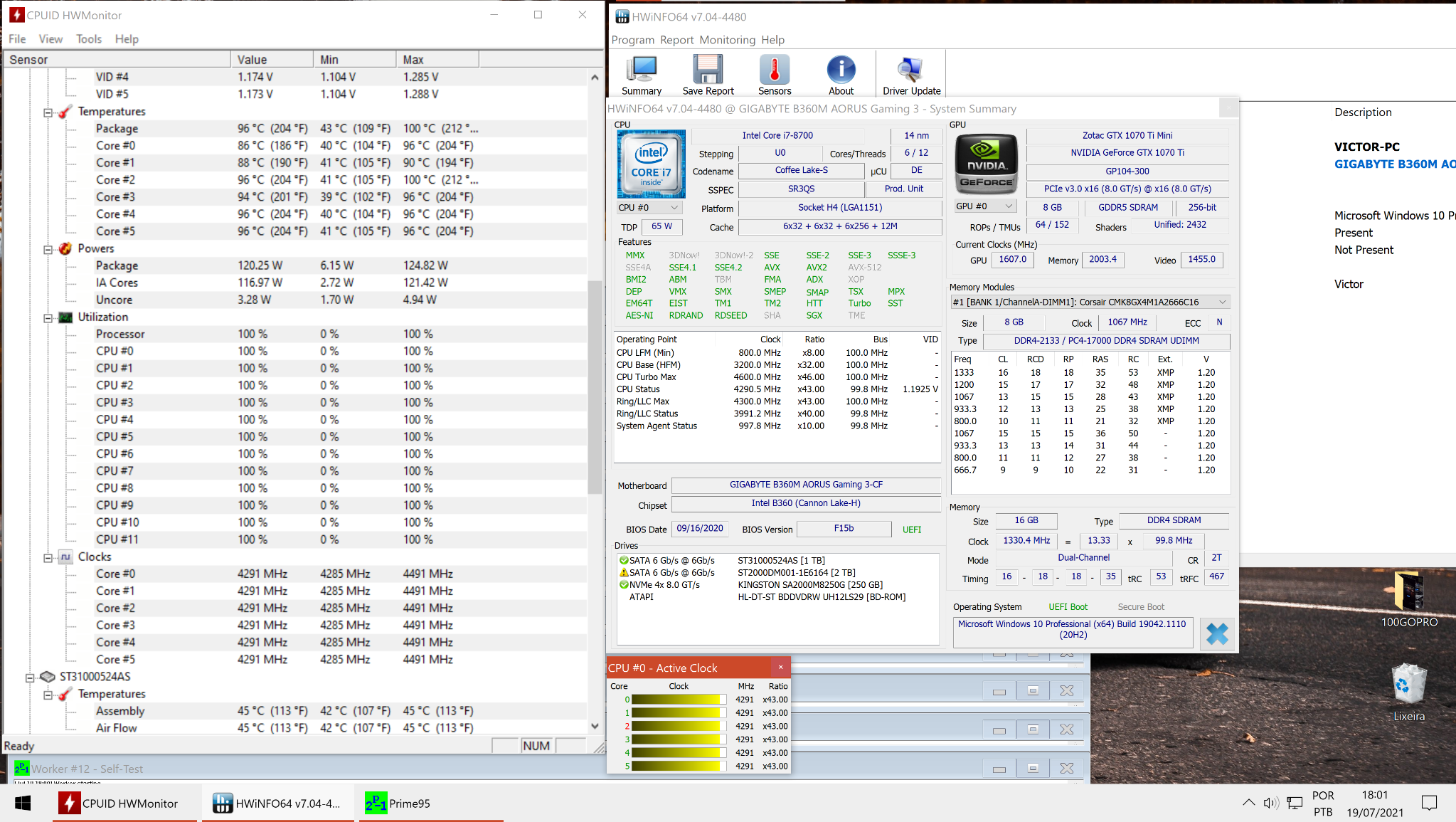The height and width of the screenshot is (822, 1456).
Task: Collapse the CPU Temperatures tree node
Action: 48,112
